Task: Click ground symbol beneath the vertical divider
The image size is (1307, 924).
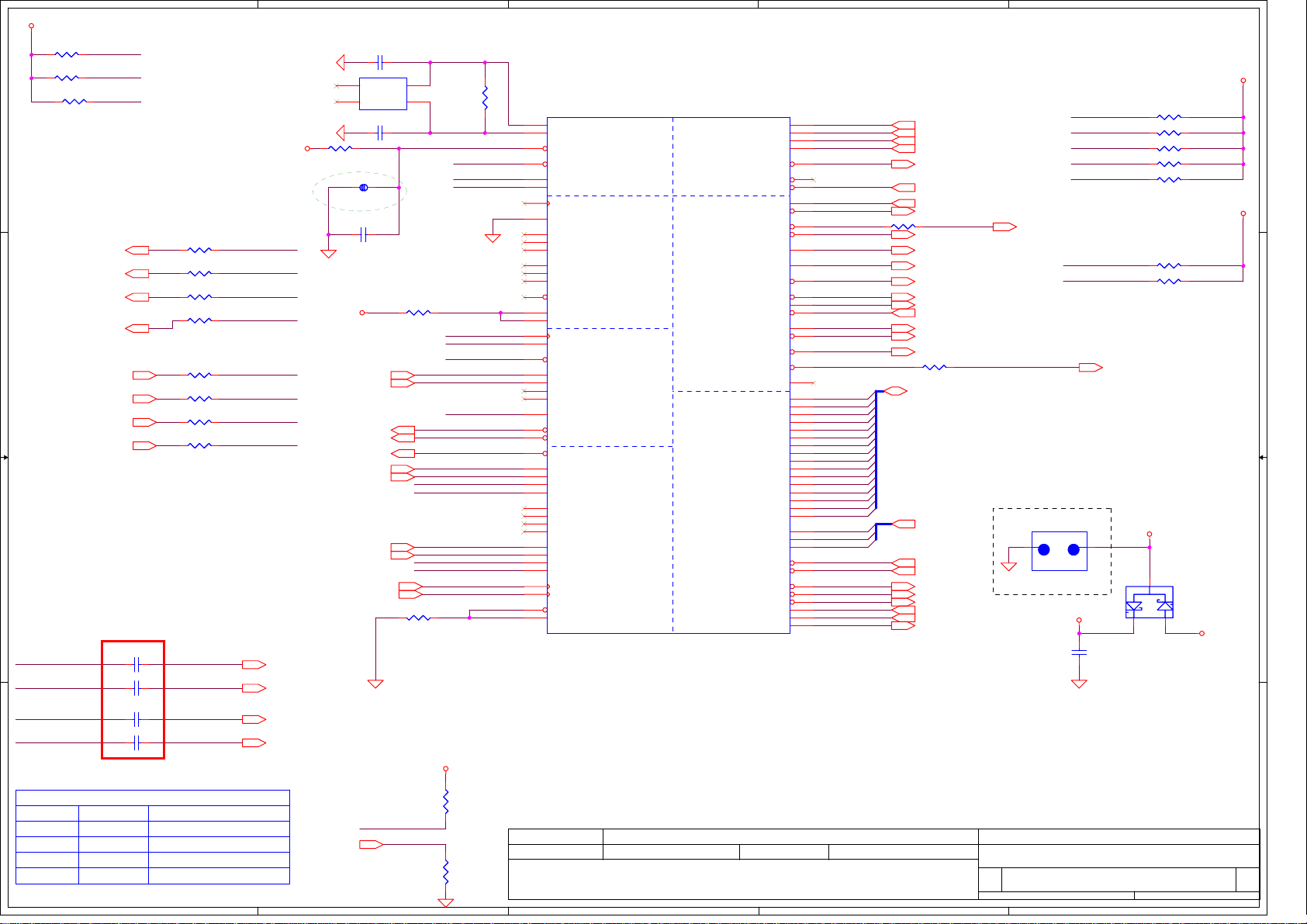Action: (x=446, y=903)
